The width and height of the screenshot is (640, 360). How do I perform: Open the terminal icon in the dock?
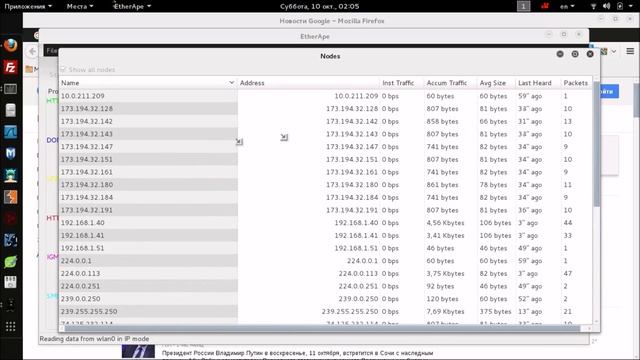pos(11,89)
